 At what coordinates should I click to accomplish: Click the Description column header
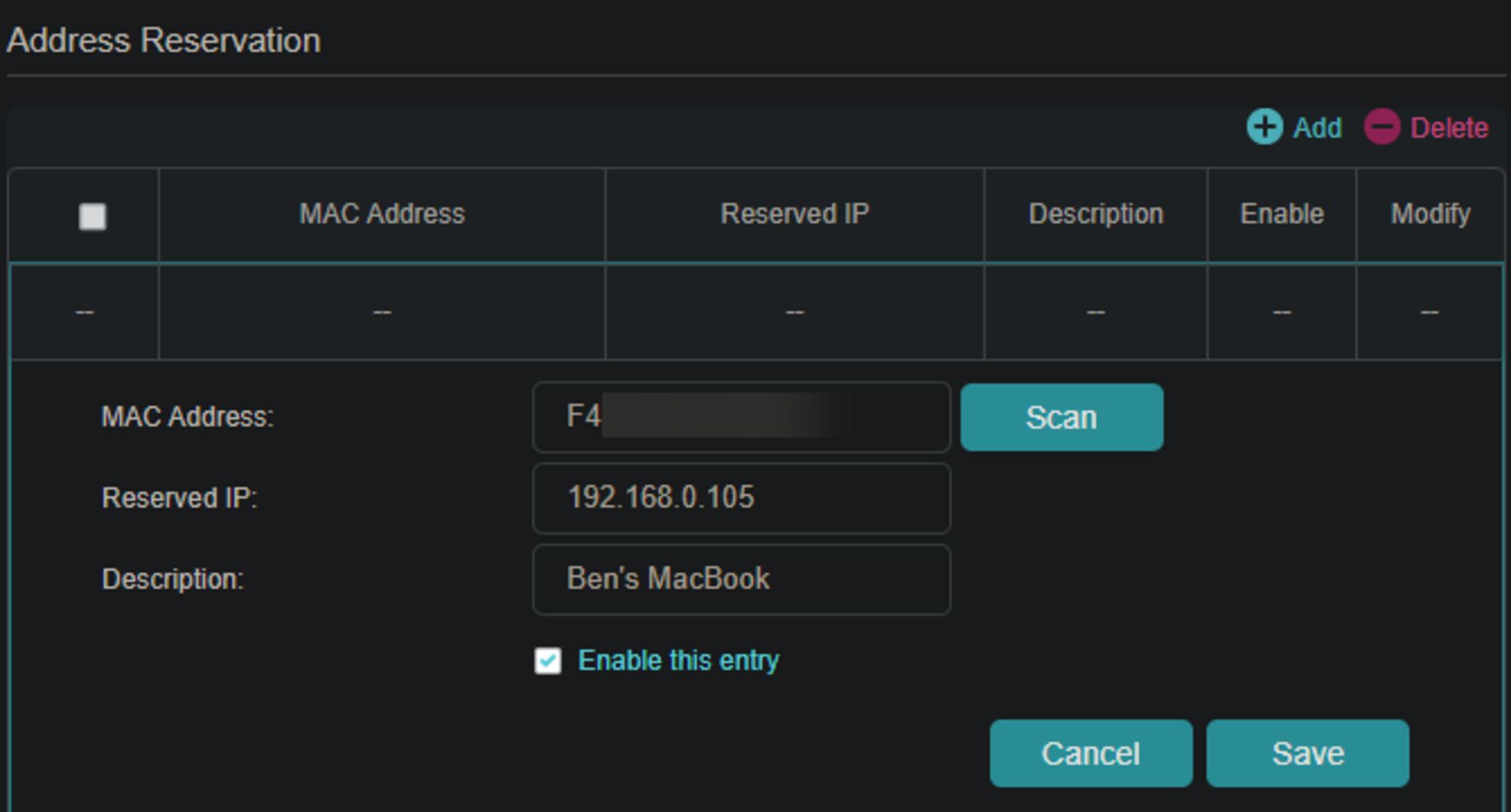pyautogui.click(x=1095, y=214)
